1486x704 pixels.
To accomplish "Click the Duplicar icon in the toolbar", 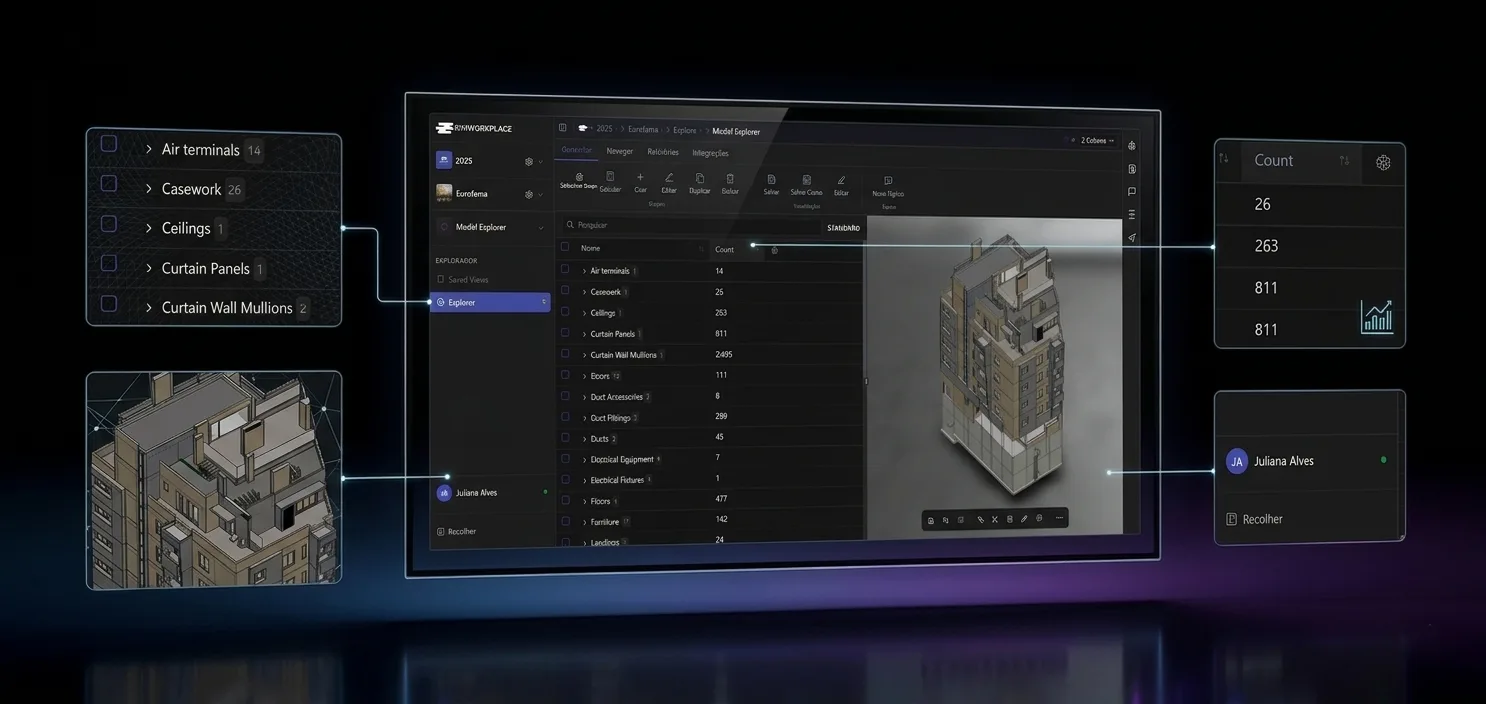I will (700, 178).
